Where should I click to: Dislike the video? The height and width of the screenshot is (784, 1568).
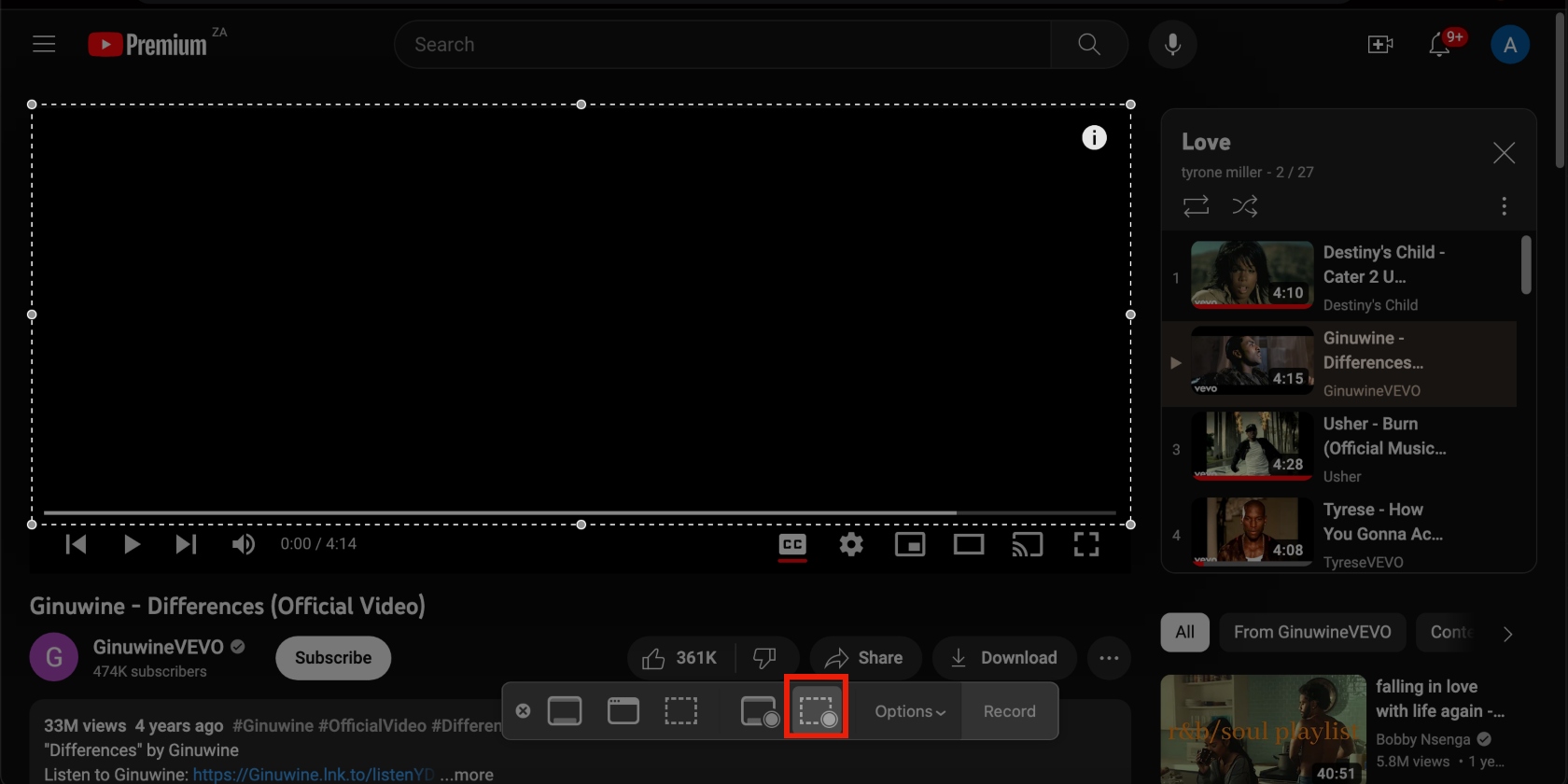click(765, 658)
